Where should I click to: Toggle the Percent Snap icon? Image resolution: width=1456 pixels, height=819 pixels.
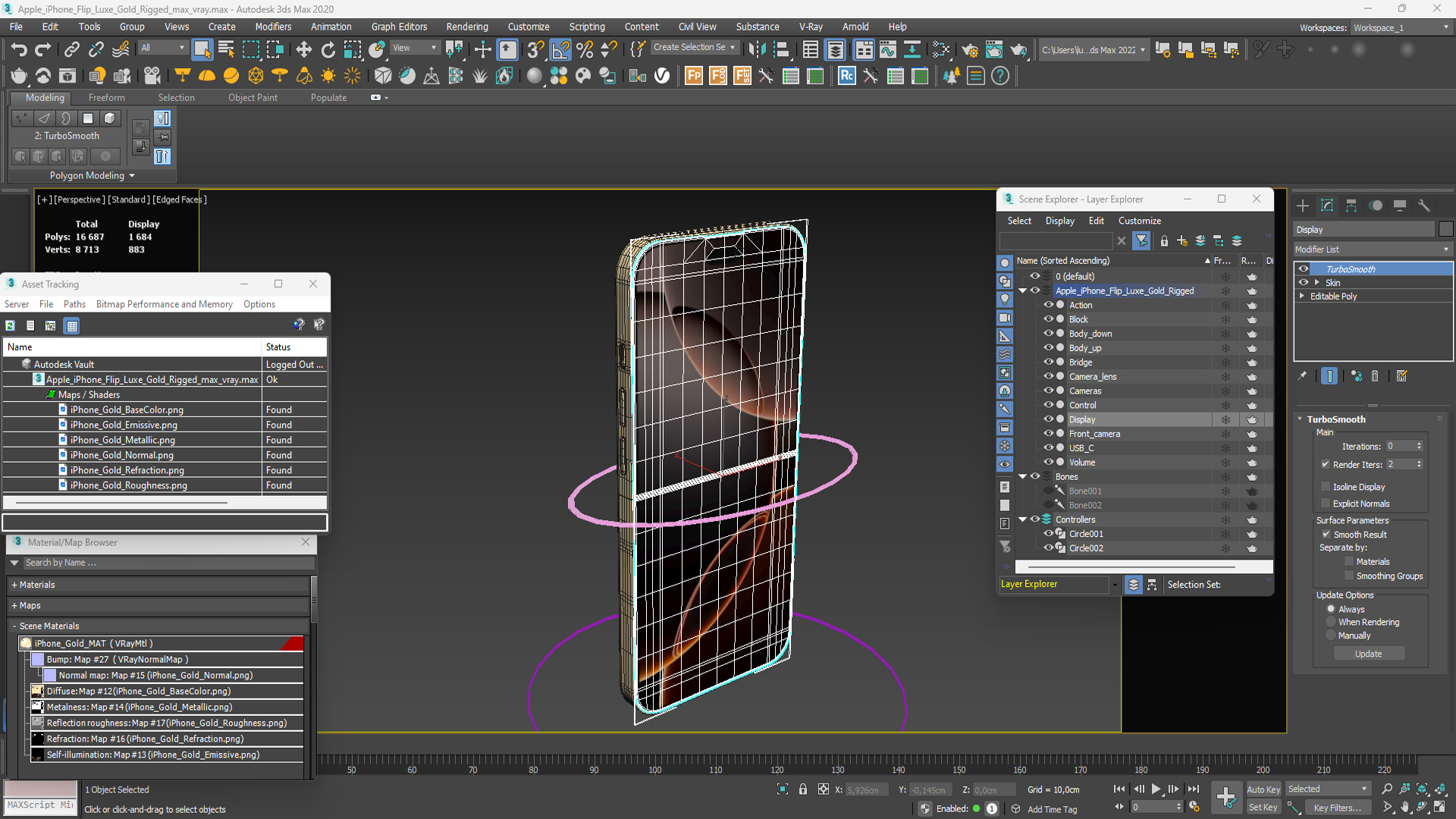coord(585,50)
